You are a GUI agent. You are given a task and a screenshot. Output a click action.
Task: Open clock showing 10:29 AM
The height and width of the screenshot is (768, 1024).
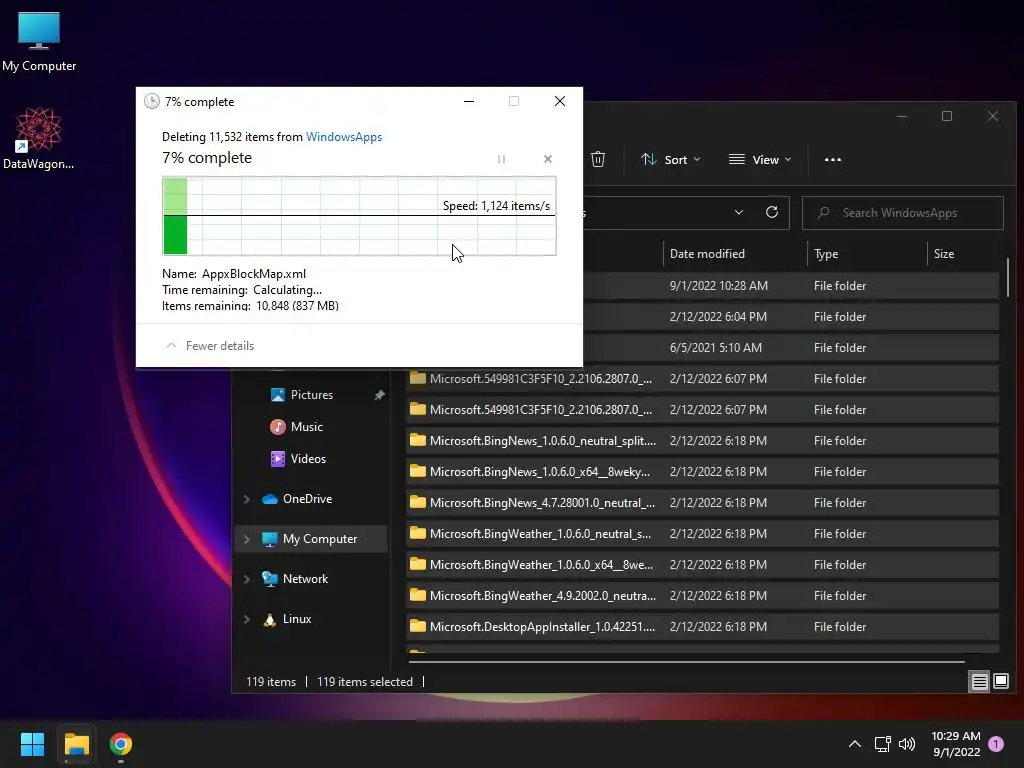(956, 744)
